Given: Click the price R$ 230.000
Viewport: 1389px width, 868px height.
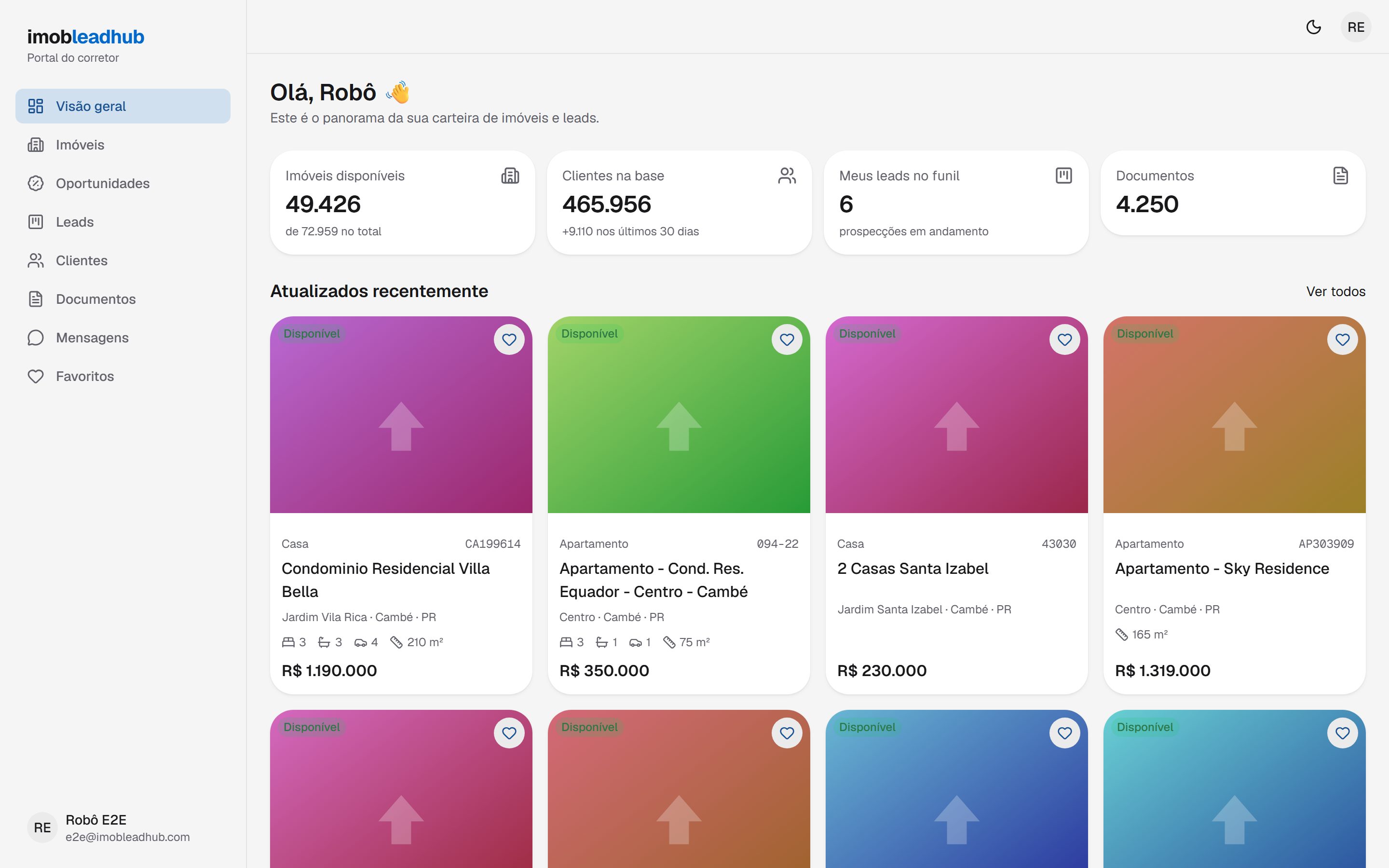Looking at the screenshot, I should click(x=882, y=670).
